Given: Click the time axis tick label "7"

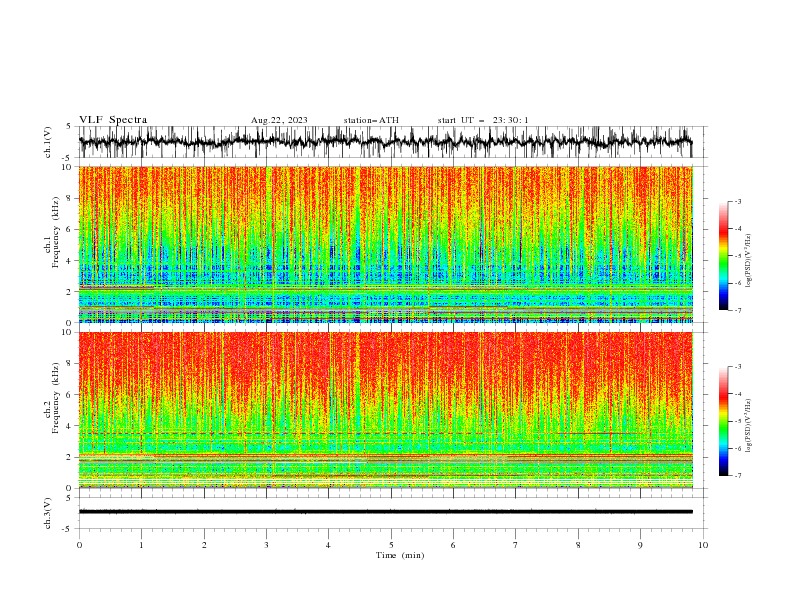Looking at the screenshot, I should pos(516,545).
